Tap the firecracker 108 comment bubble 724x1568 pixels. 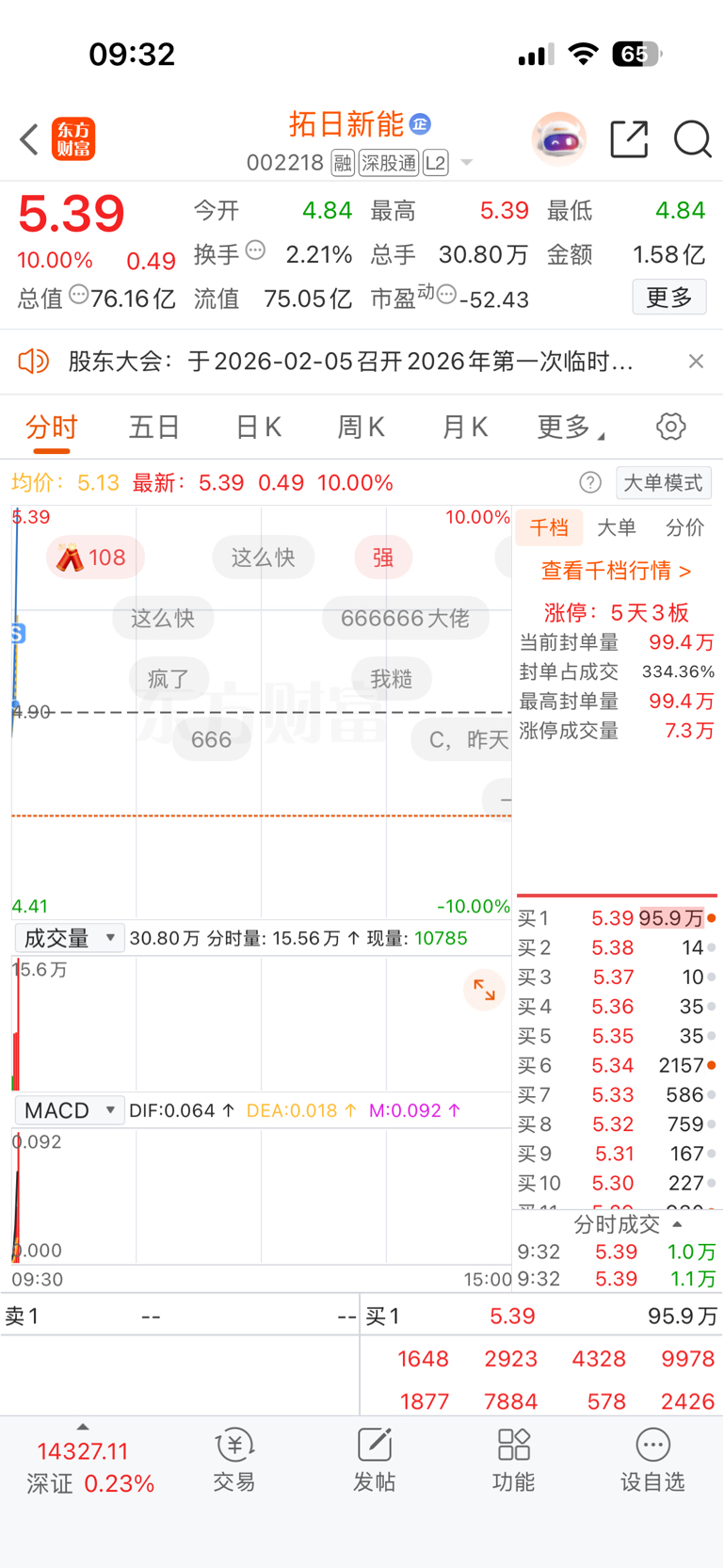coord(95,558)
